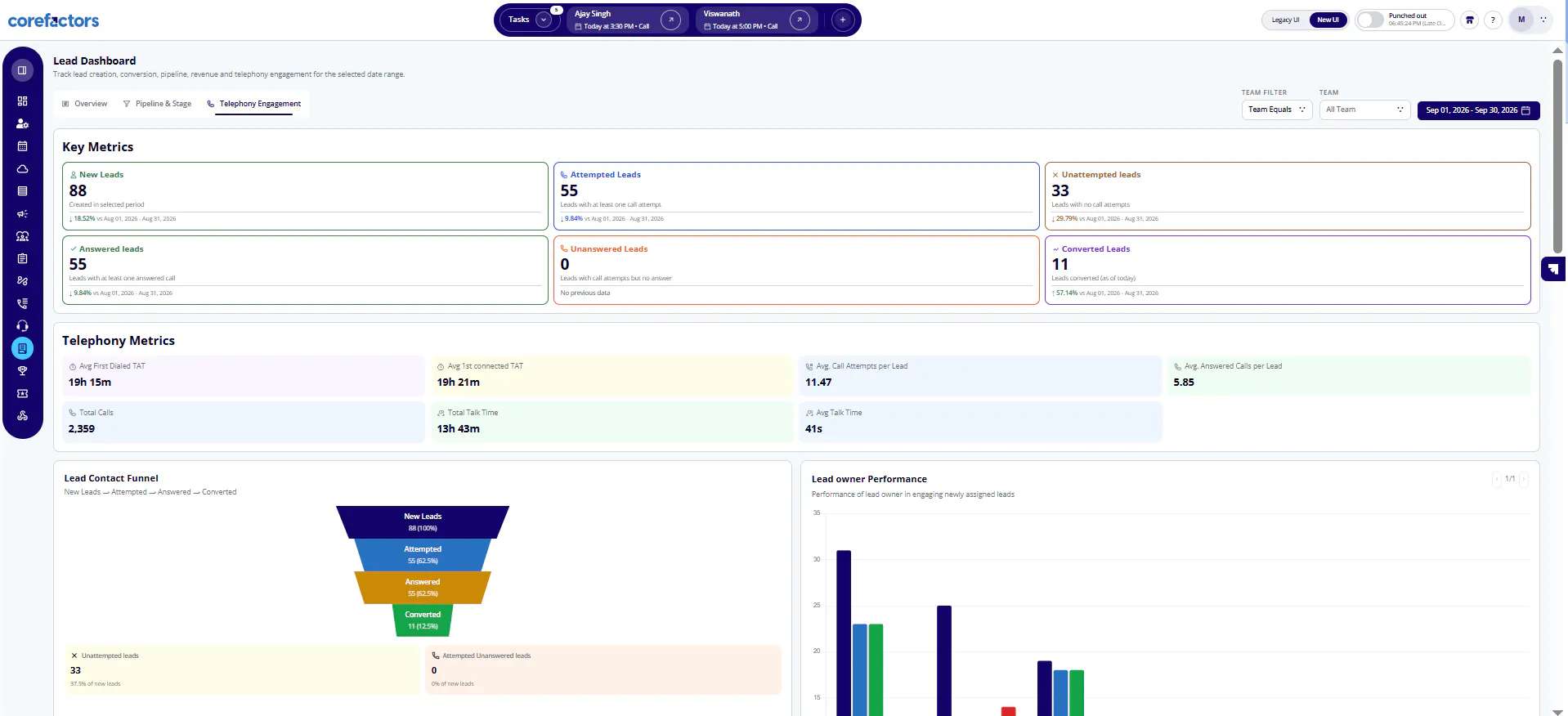This screenshot has width=1568, height=716.
Task: Toggle the Punched out switch
Action: coord(1371,20)
